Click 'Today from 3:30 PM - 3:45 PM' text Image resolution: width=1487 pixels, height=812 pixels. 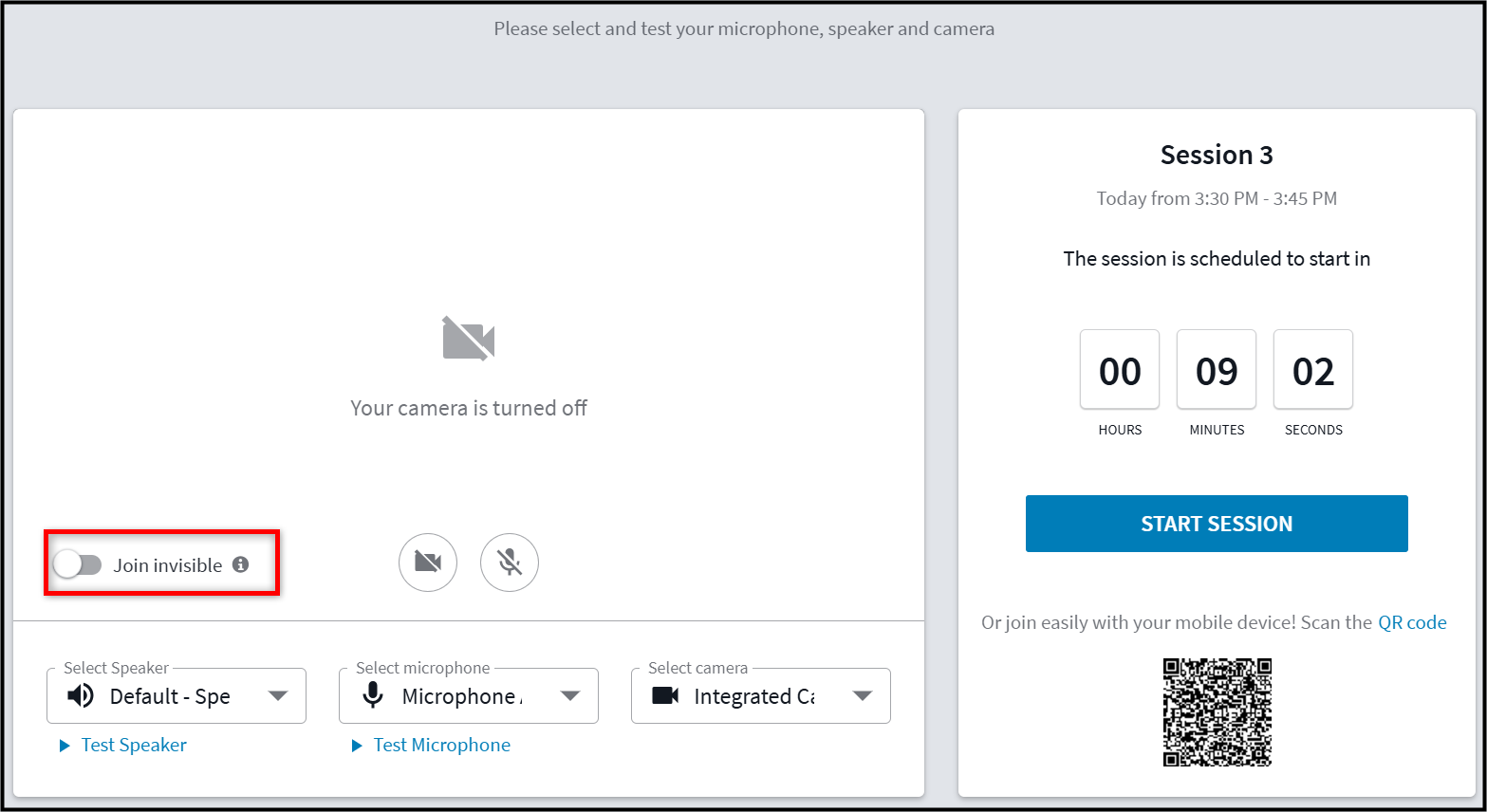1217,198
